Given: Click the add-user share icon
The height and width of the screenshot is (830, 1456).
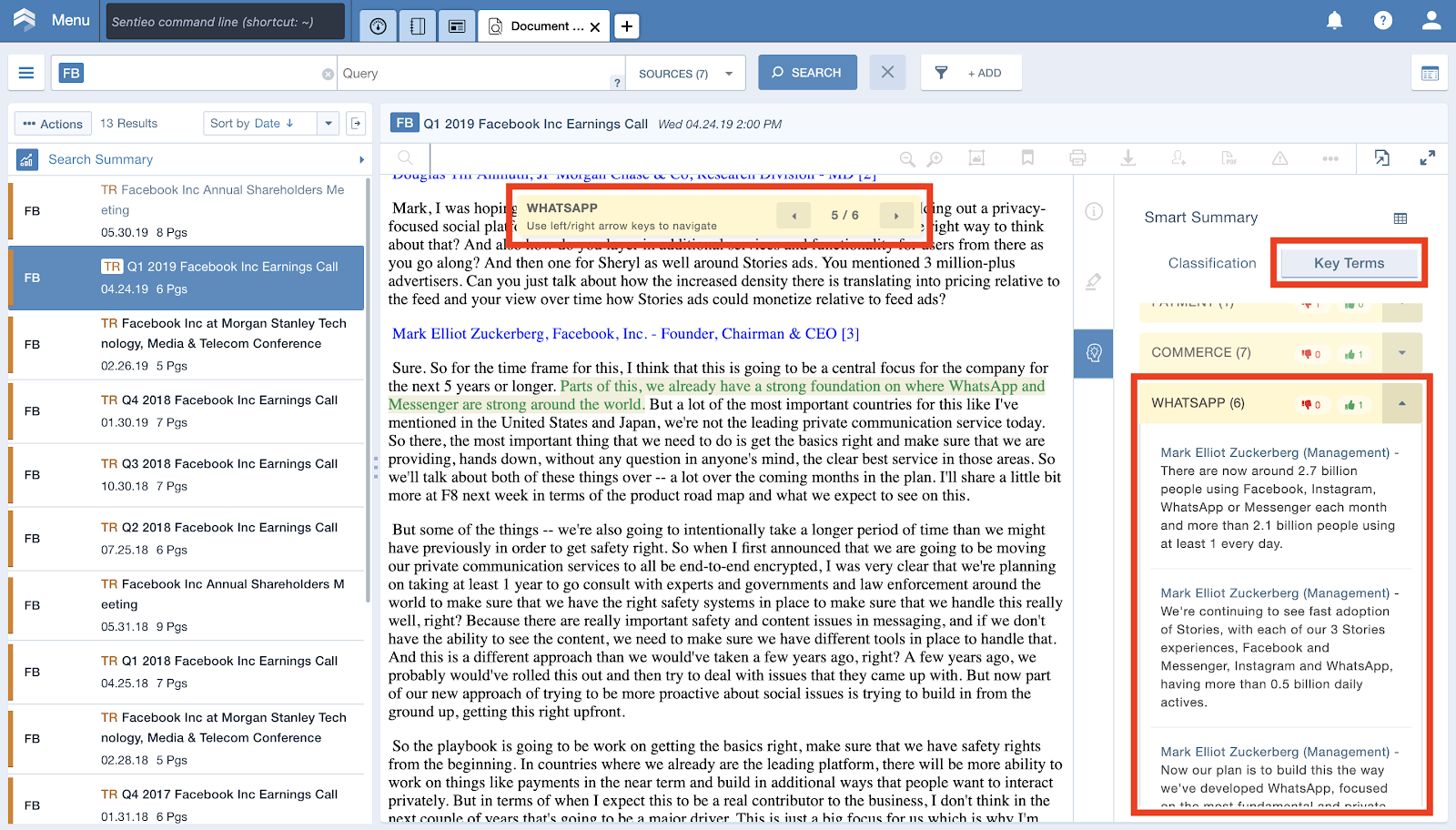Looking at the screenshot, I should [x=1178, y=157].
